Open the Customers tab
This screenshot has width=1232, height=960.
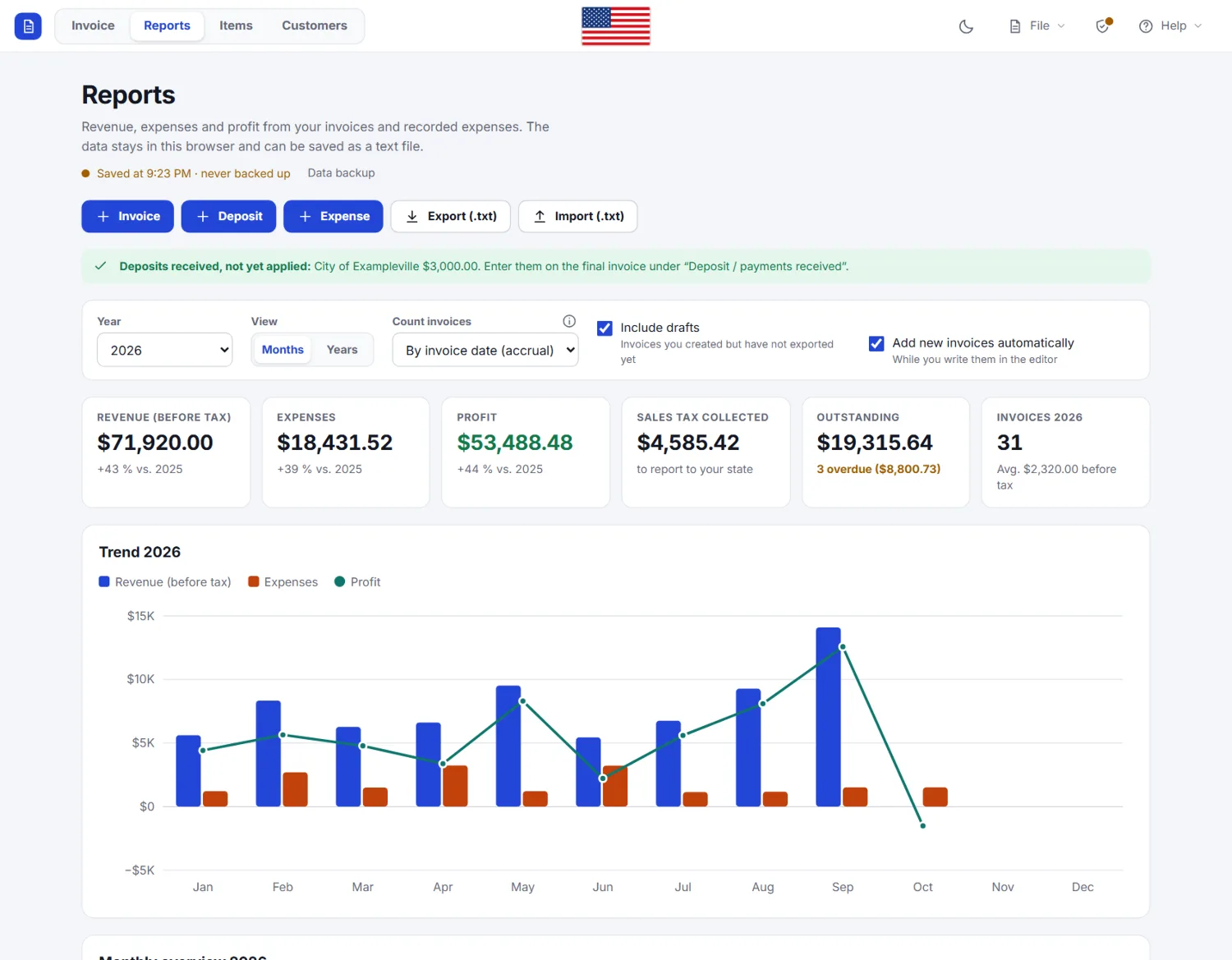coord(315,25)
